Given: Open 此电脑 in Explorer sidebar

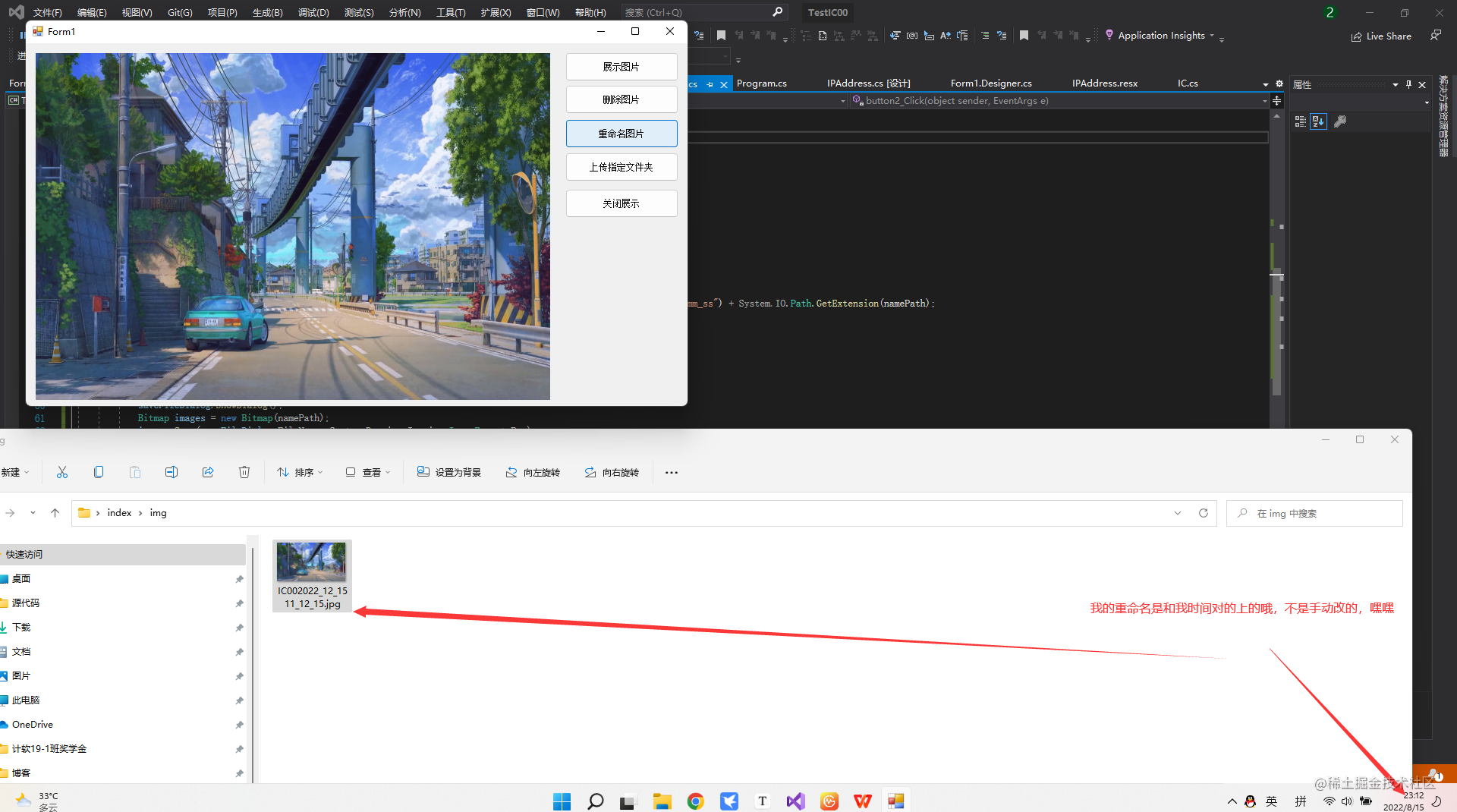Looking at the screenshot, I should (x=26, y=700).
